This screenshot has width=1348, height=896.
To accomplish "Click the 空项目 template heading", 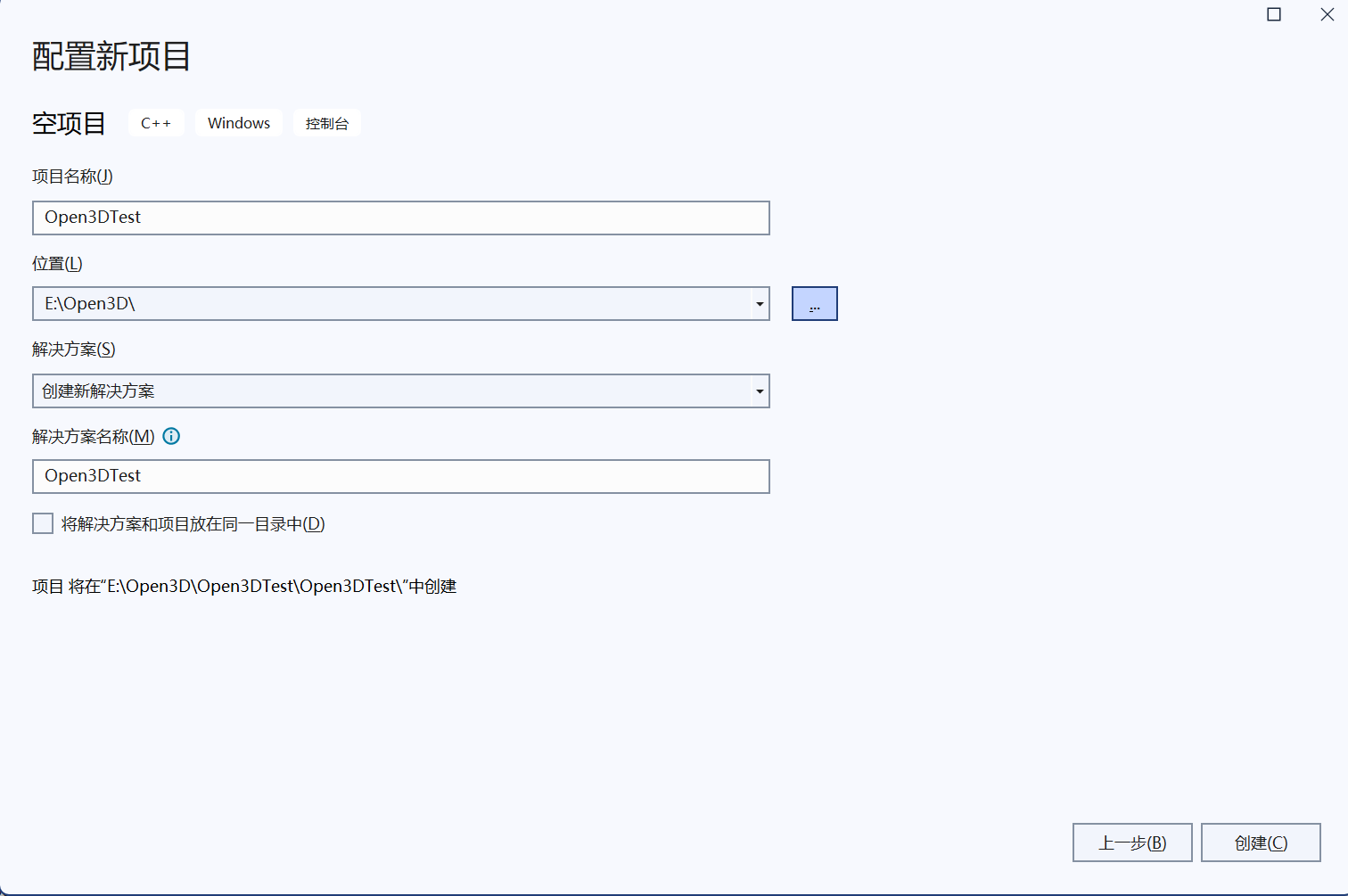I will point(69,123).
